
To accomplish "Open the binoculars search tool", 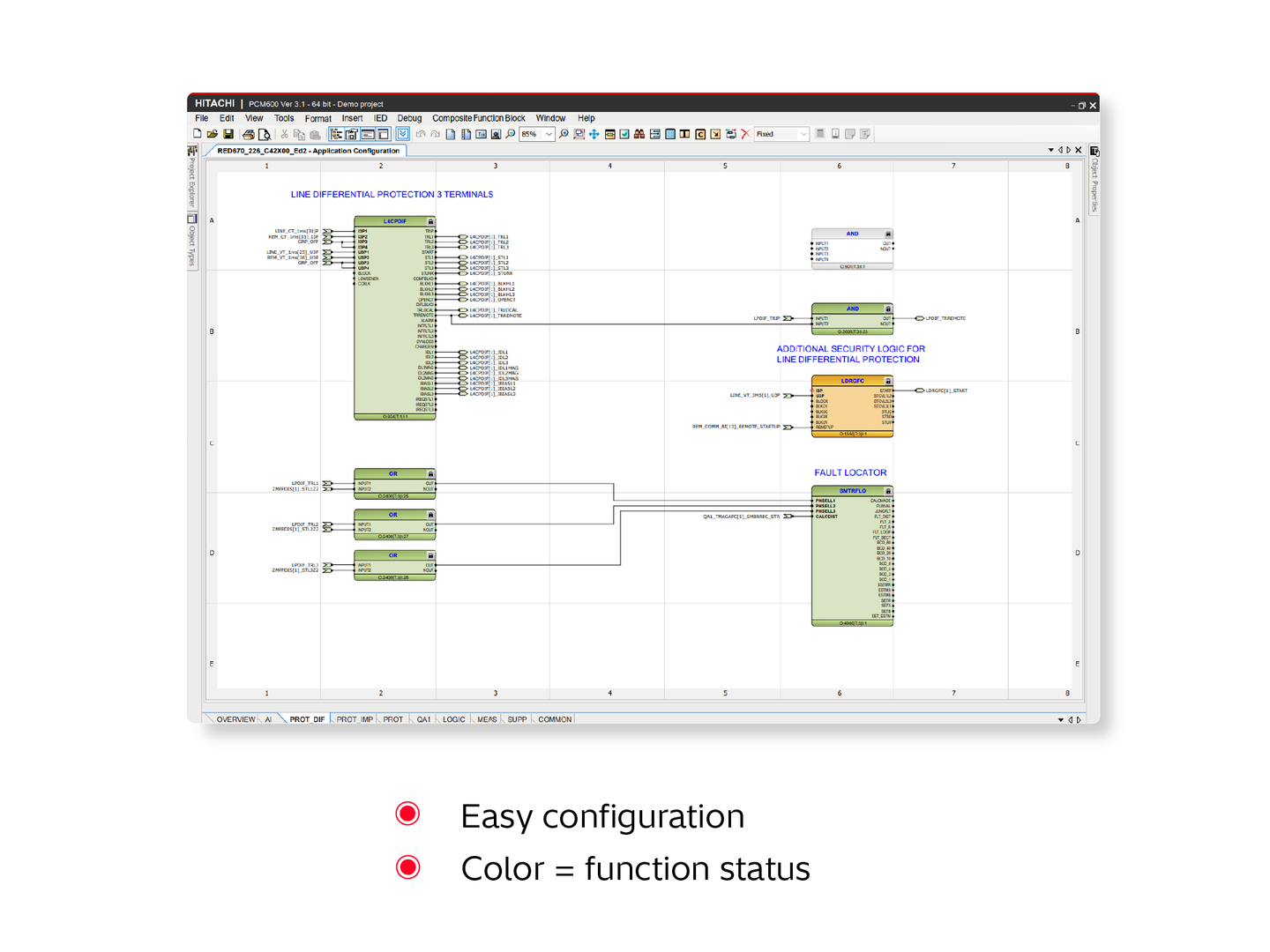I will point(639,134).
